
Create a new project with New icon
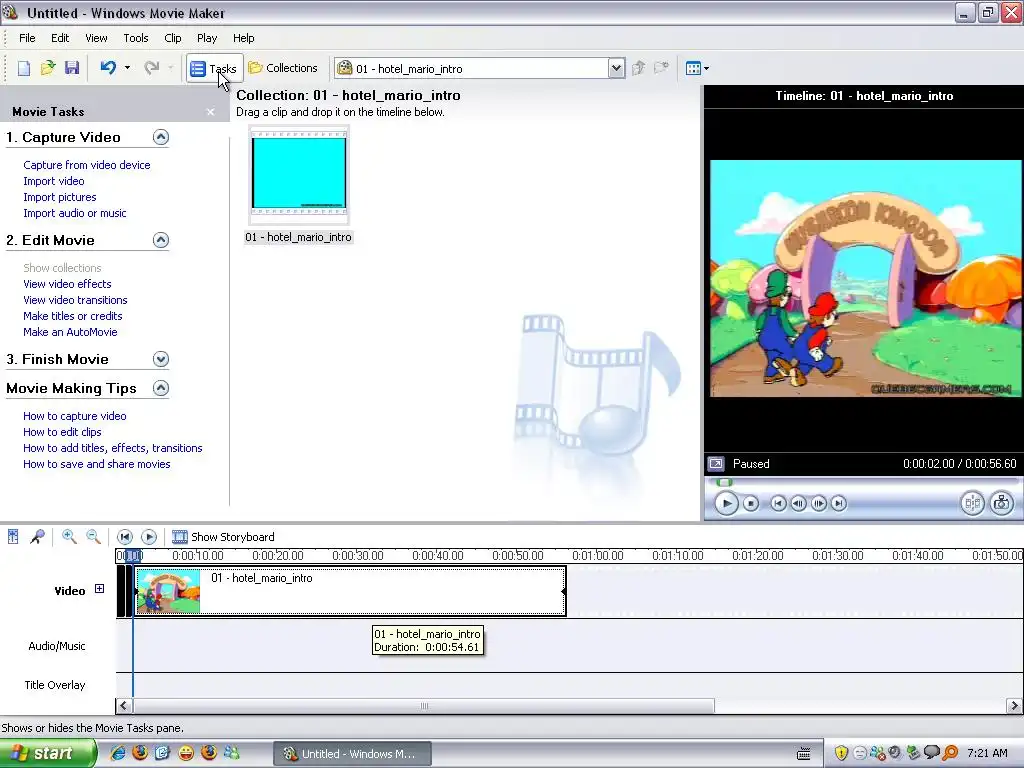24,68
